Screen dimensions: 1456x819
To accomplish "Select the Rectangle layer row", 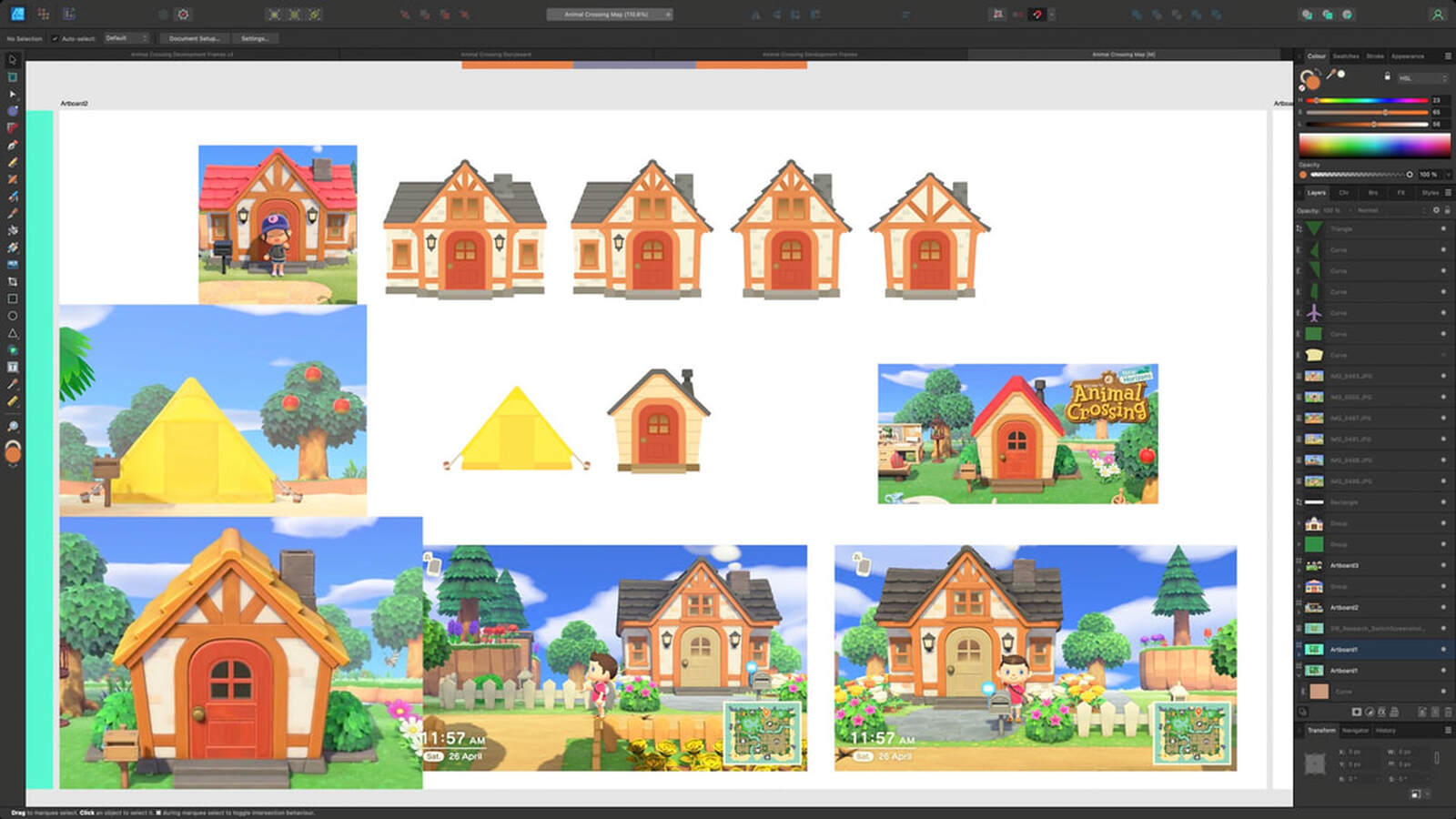I will coord(1373,502).
